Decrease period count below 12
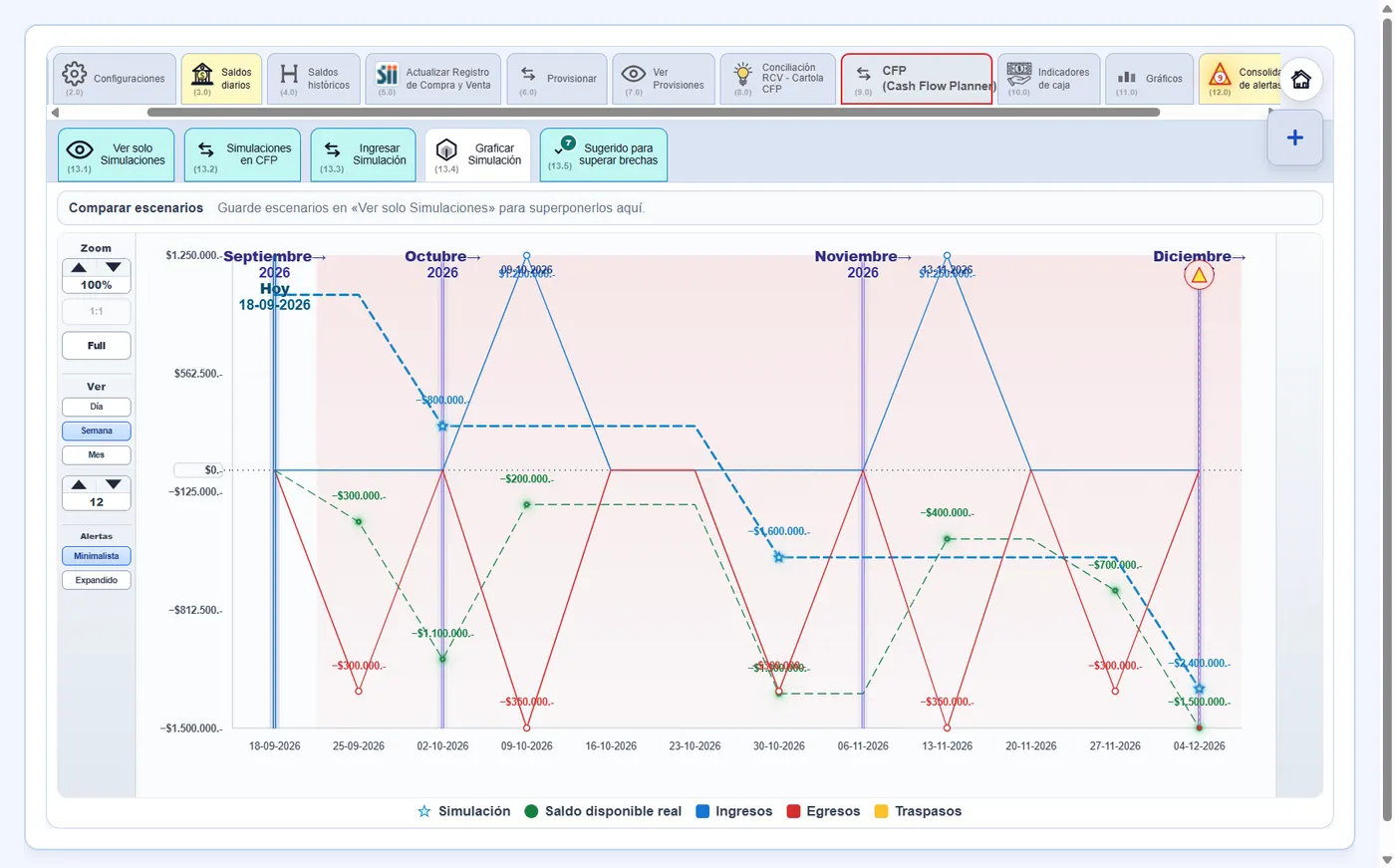Screen dimensions: 1395x868 pyautogui.click(x=114, y=484)
